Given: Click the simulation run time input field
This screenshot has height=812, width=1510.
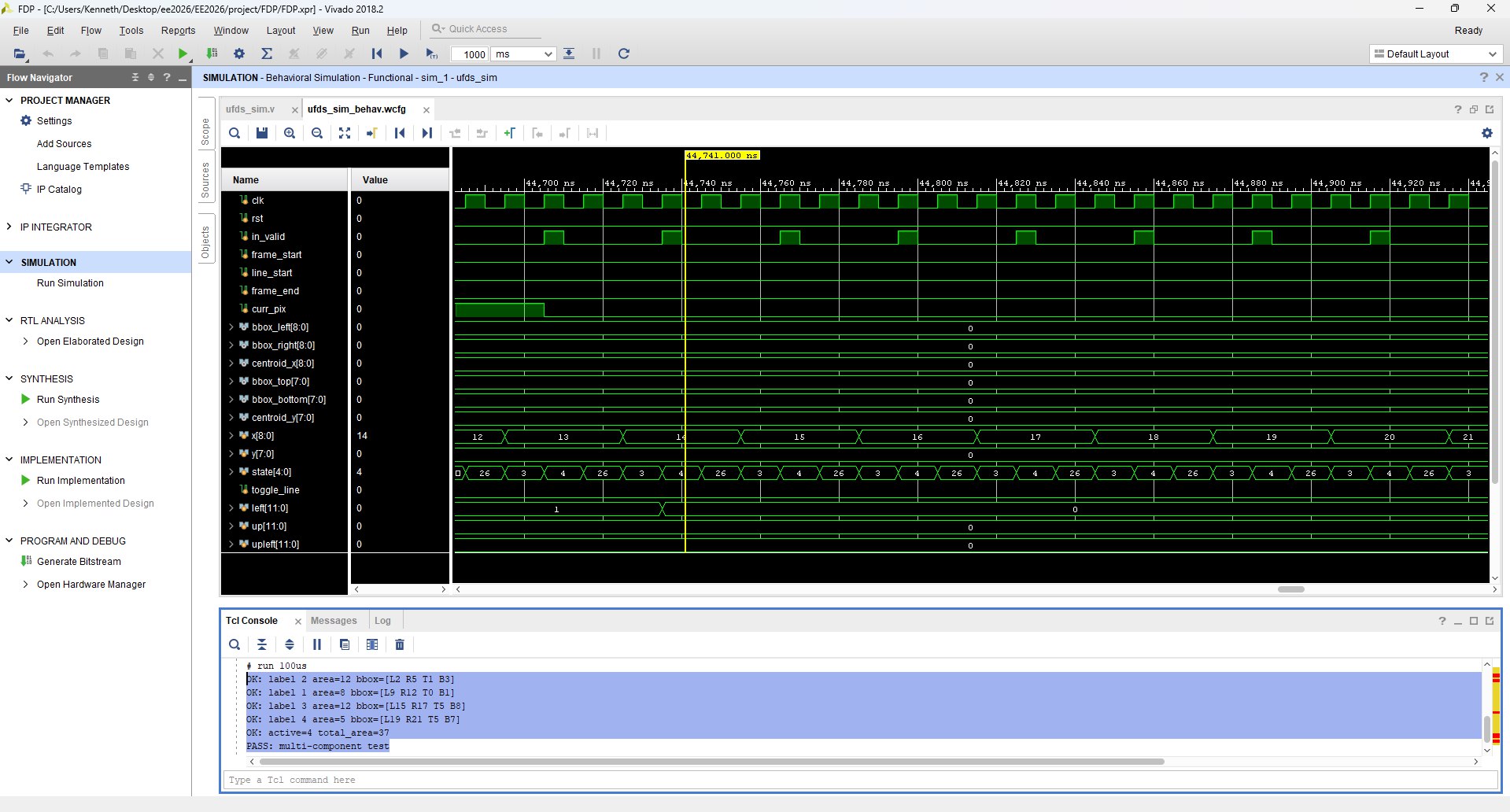Looking at the screenshot, I should click(470, 54).
